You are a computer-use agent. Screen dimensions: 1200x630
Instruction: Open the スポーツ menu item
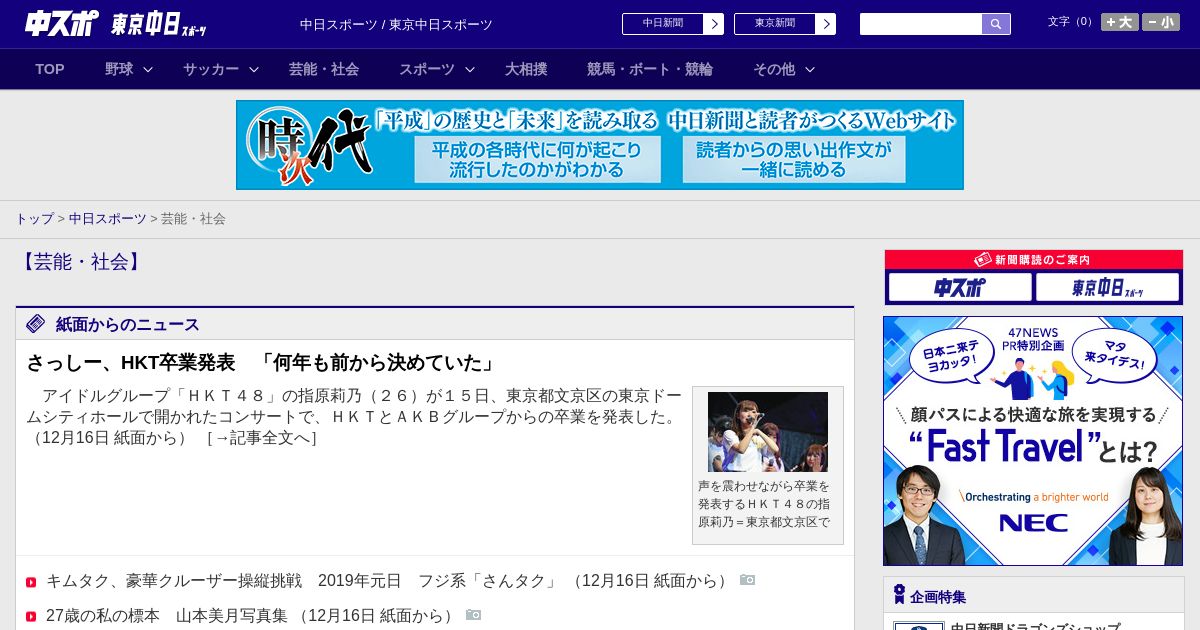pyautogui.click(x=427, y=69)
